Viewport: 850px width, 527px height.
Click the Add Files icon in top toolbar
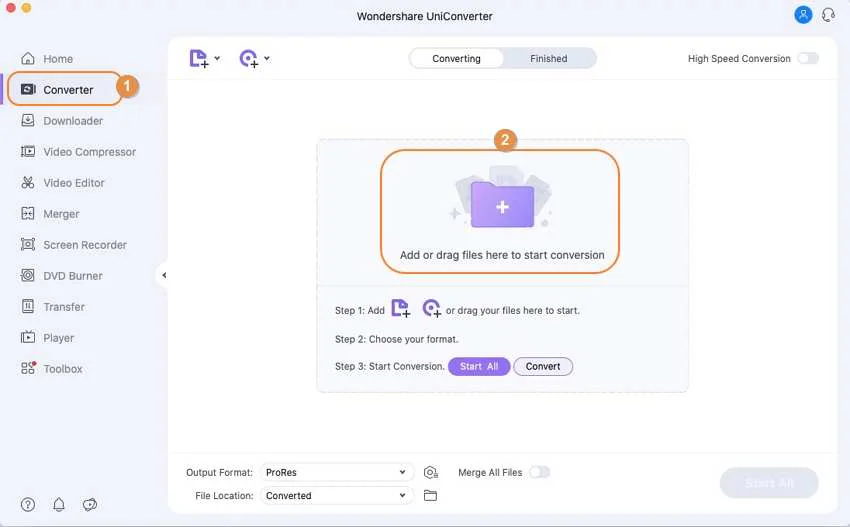pos(198,59)
